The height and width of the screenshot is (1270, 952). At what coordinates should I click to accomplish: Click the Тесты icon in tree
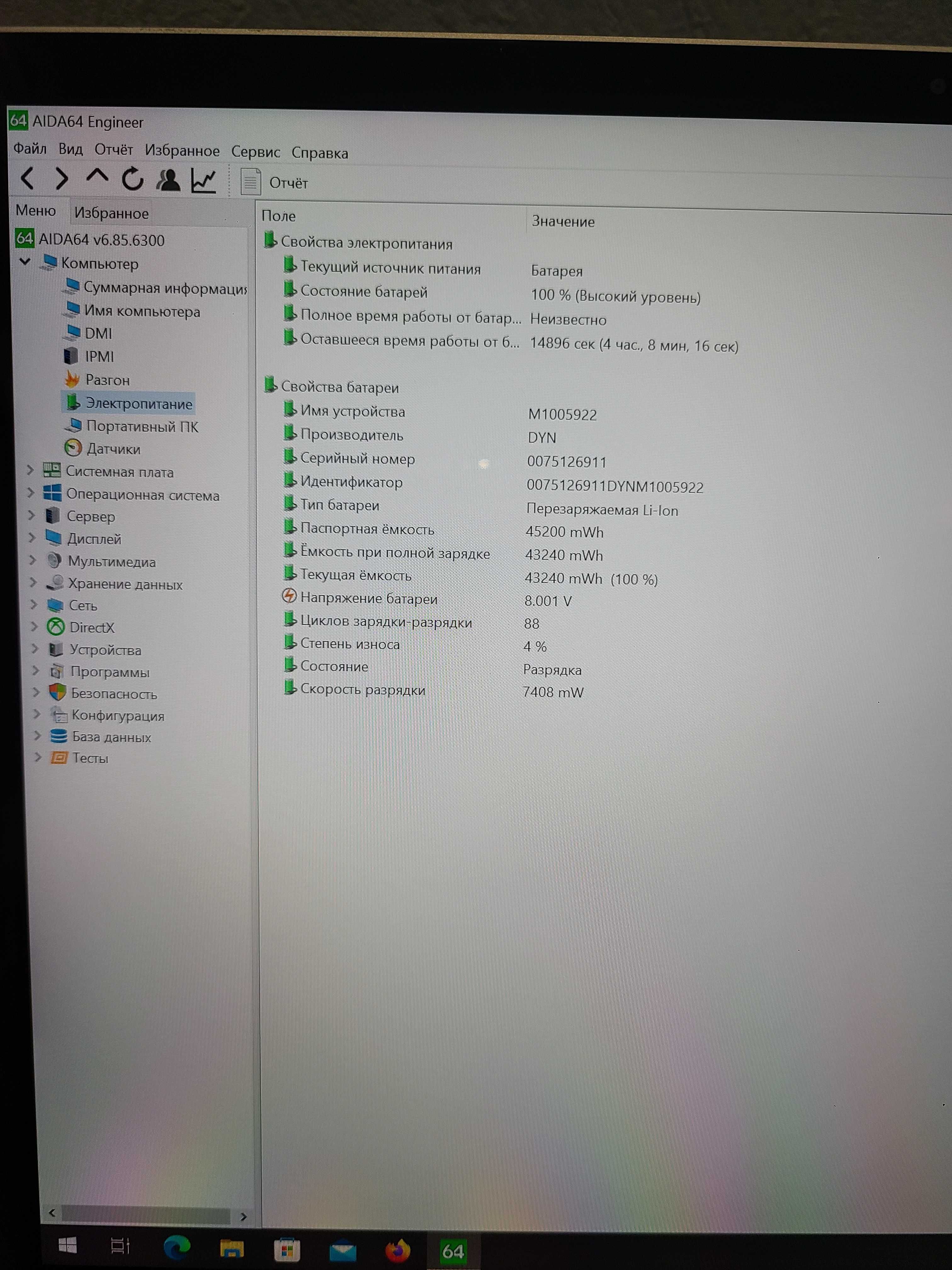(59, 758)
